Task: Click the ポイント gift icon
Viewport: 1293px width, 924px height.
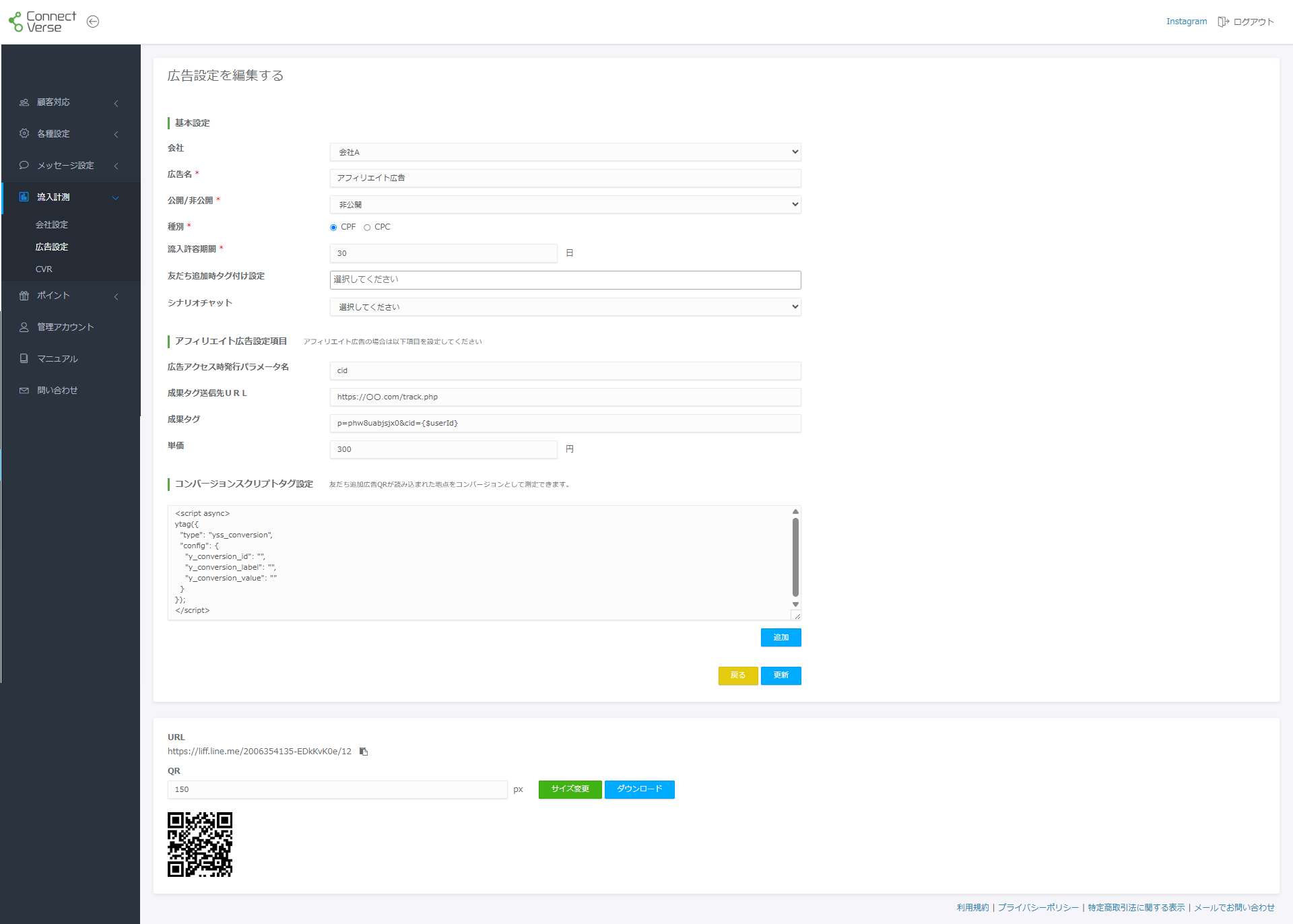Action: [x=24, y=296]
